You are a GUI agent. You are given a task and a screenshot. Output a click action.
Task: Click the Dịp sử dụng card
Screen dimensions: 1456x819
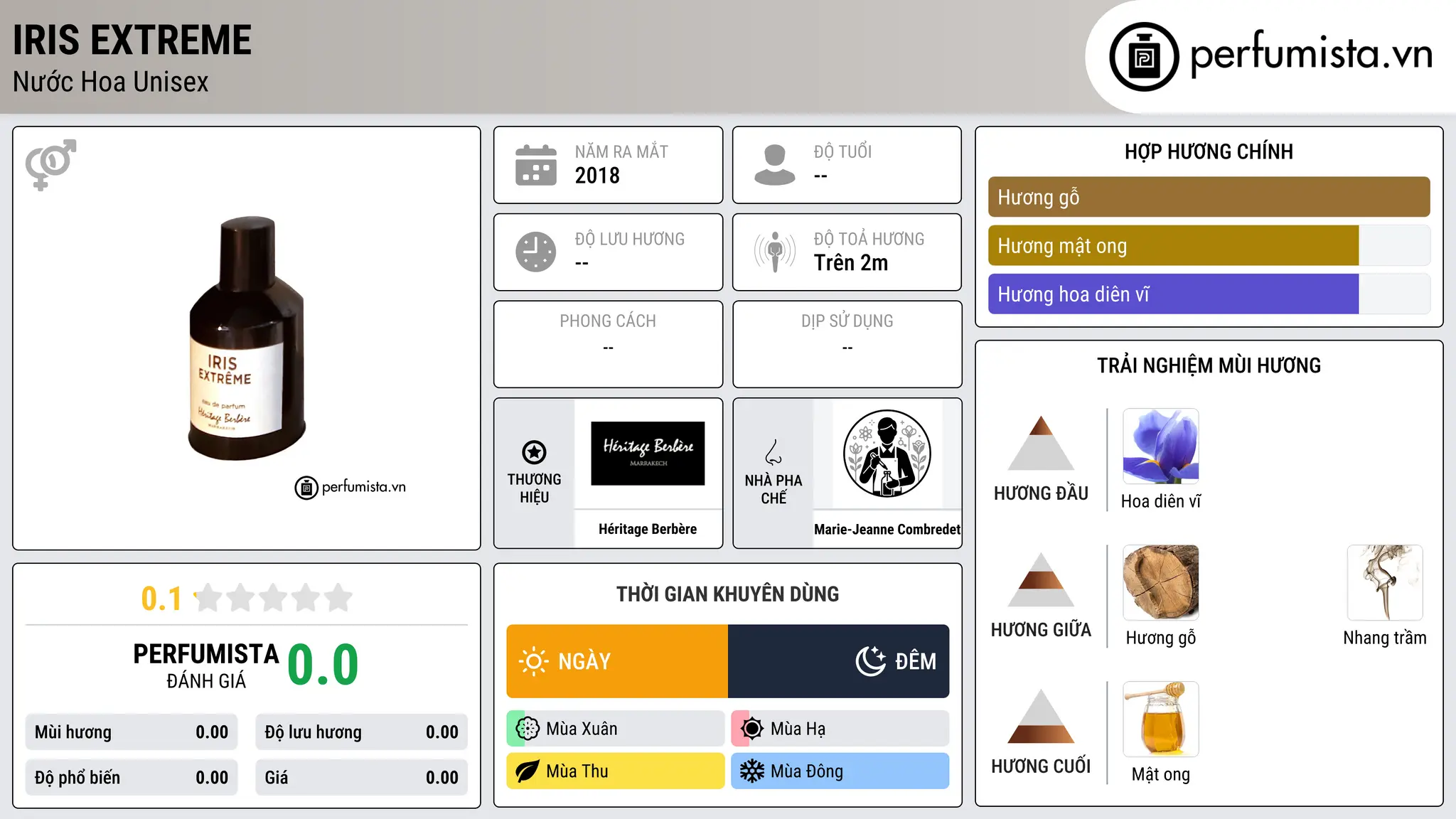(847, 344)
